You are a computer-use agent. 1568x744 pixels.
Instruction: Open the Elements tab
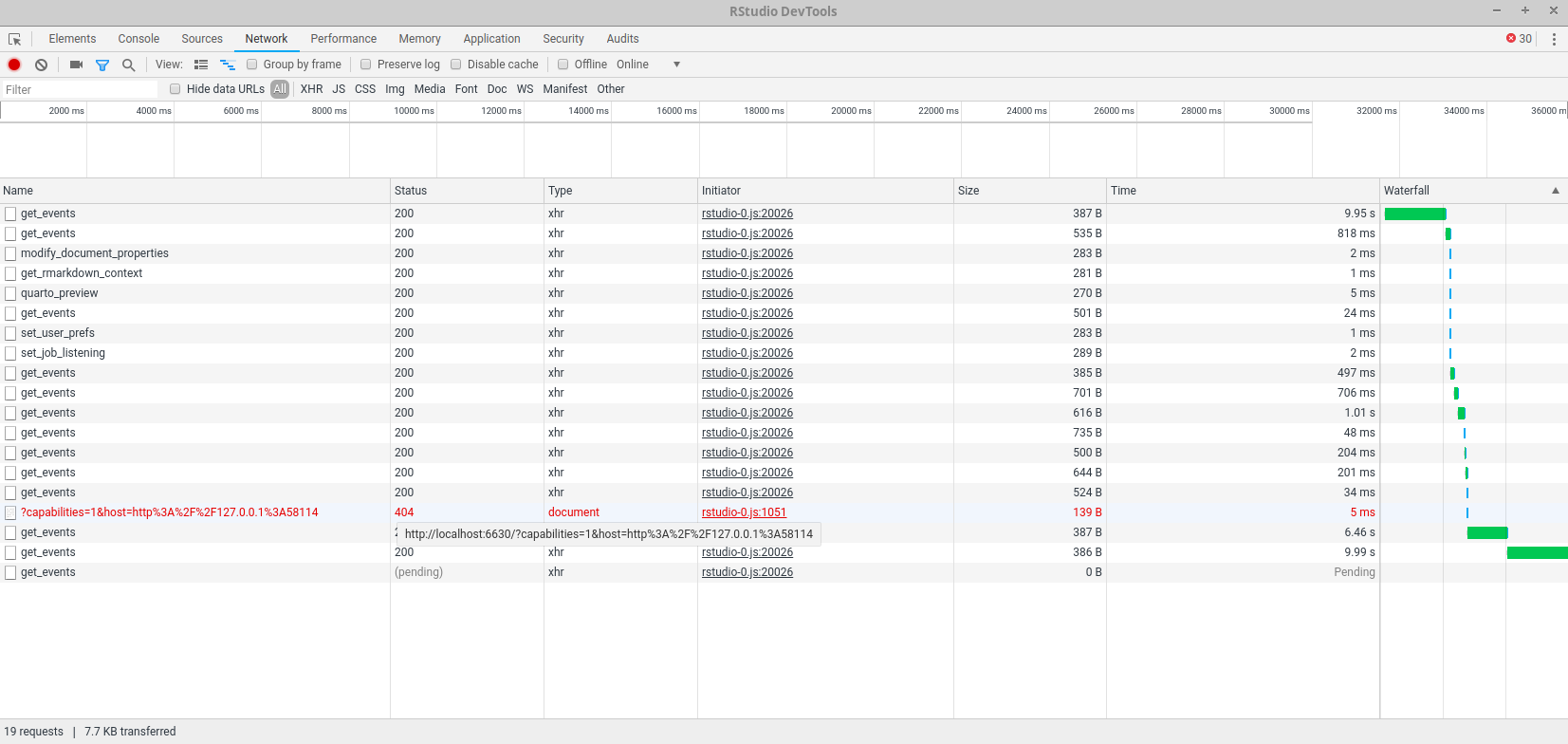[x=72, y=39]
